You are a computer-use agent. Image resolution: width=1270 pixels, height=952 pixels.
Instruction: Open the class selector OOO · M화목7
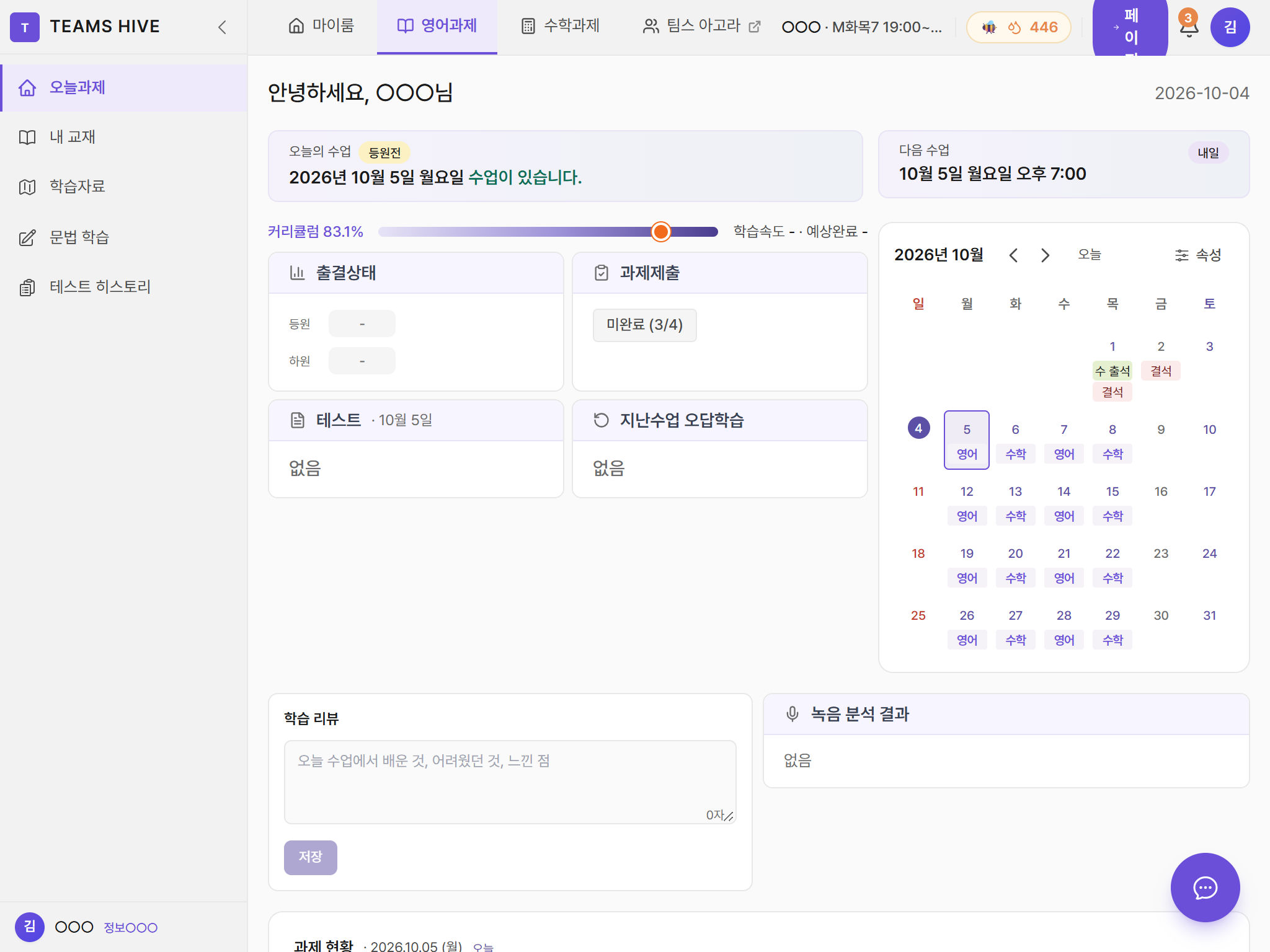click(x=862, y=27)
